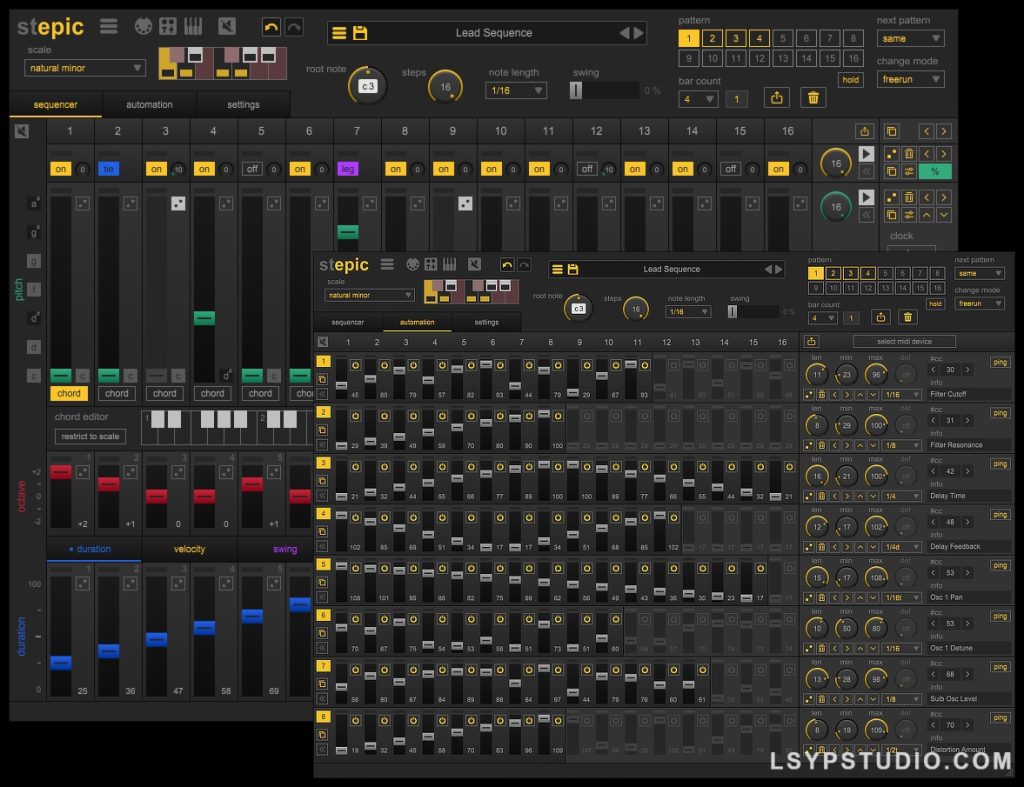The image size is (1024, 787).
Task: Enable the hold toggle in the pattern section
Action: [850, 79]
